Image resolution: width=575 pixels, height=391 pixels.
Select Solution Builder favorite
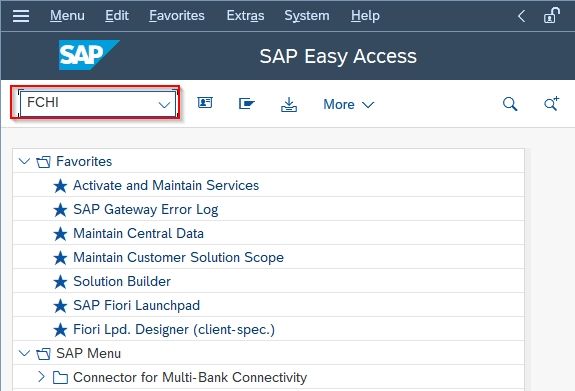[122, 282]
